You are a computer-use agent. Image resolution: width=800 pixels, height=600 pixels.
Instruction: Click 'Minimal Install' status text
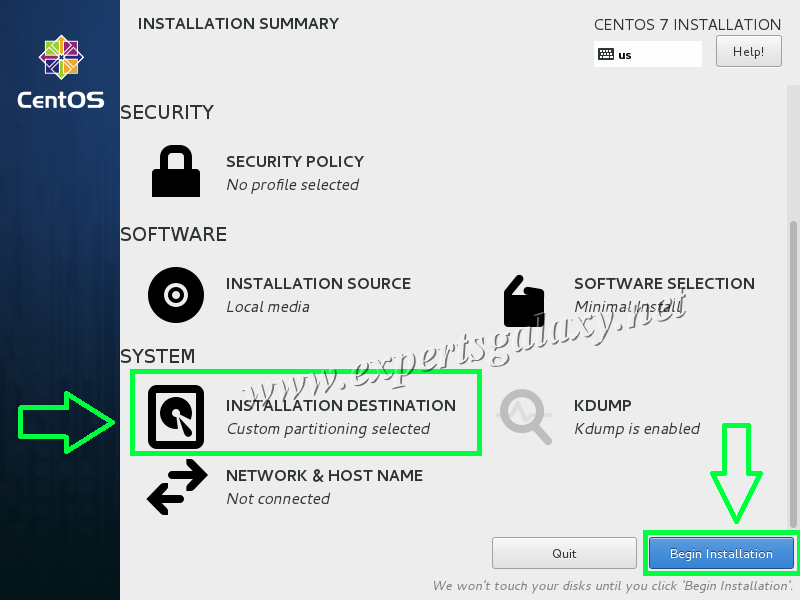click(629, 307)
